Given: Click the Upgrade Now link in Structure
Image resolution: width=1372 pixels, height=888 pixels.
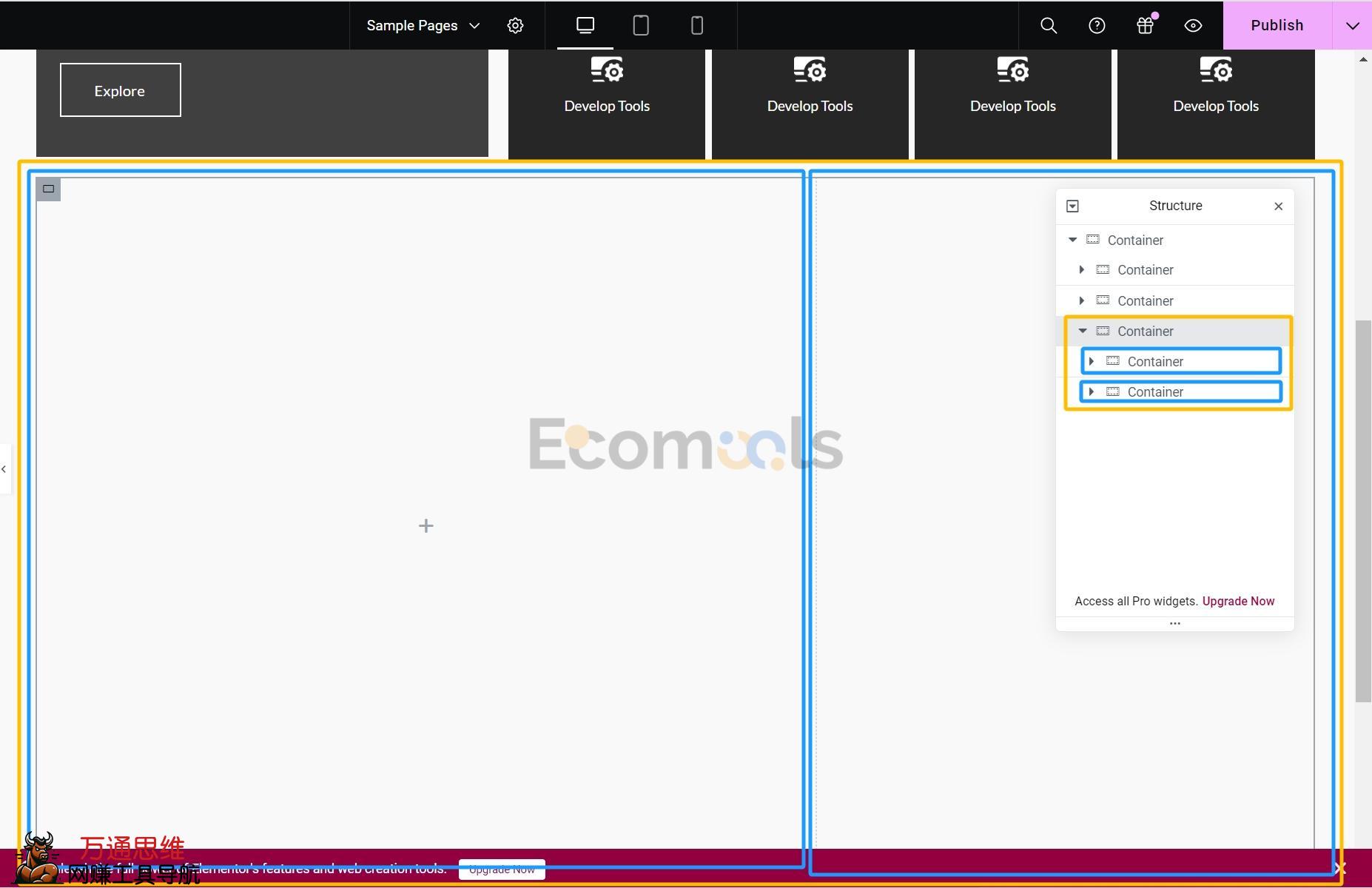Looking at the screenshot, I should [1238, 601].
